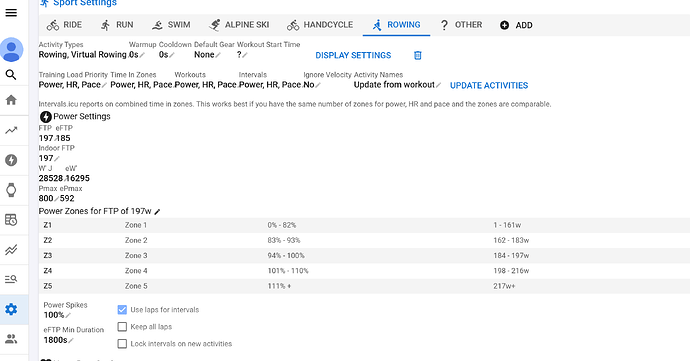The image size is (690, 361).
Task: Click UPDATE ACTIVITIES
Action: click(489, 85)
